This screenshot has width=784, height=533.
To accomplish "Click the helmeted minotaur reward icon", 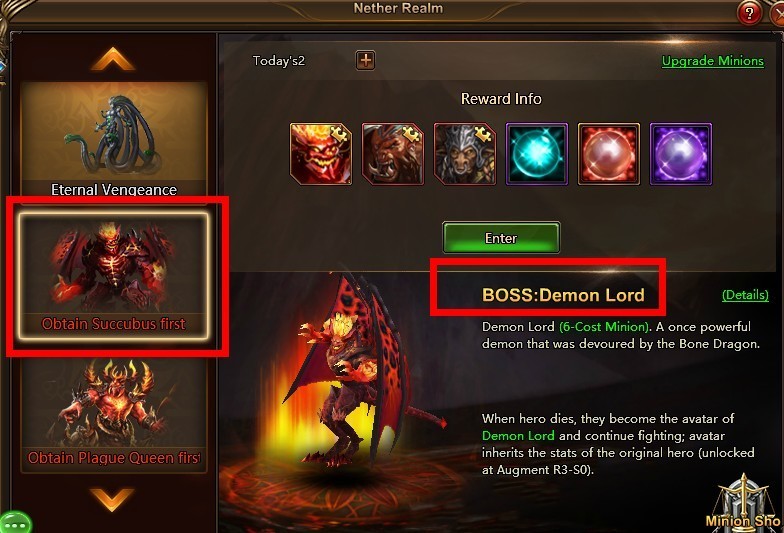I will (x=465, y=154).
